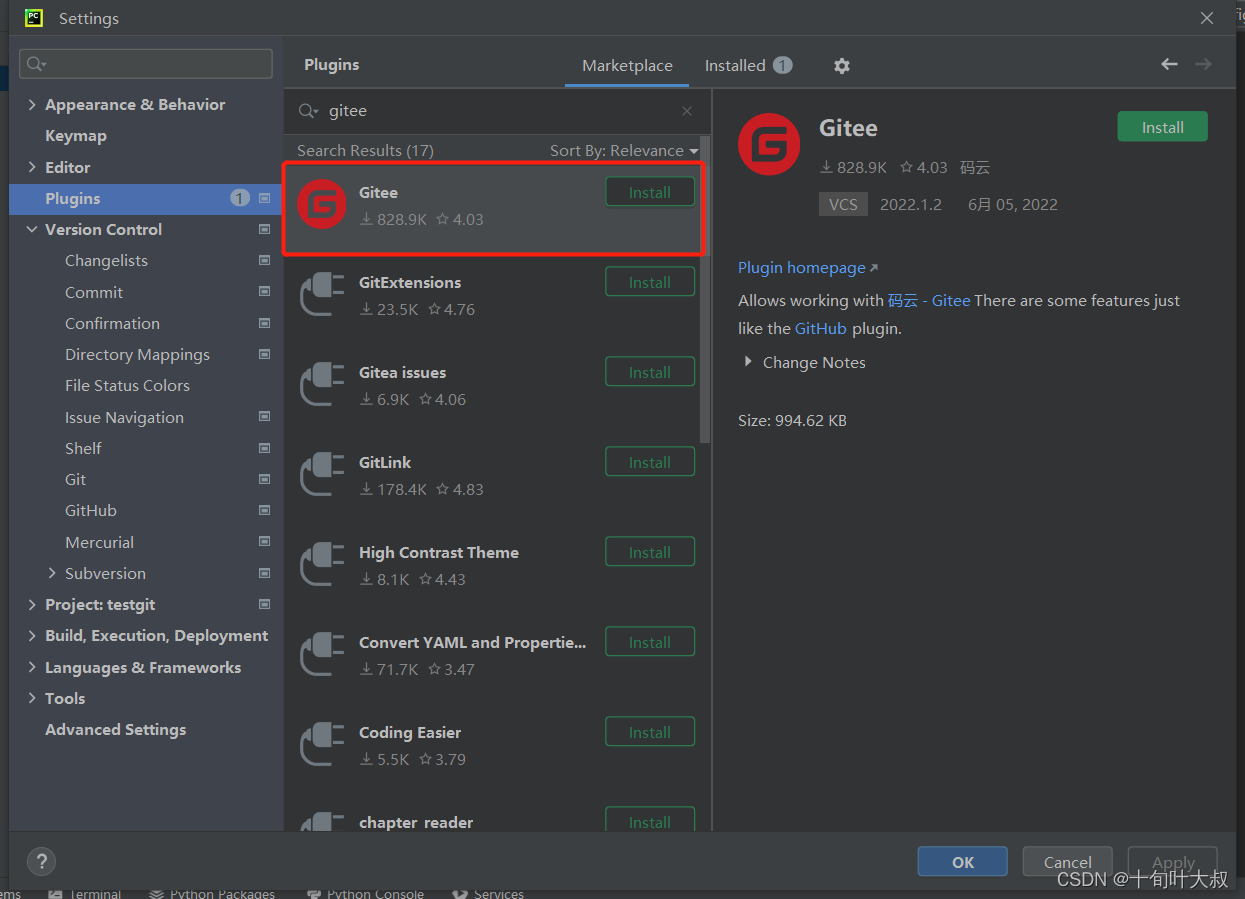Image resolution: width=1245 pixels, height=899 pixels.
Task: Click the High Contrast Theme plugin icon
Action: (322, 564)
